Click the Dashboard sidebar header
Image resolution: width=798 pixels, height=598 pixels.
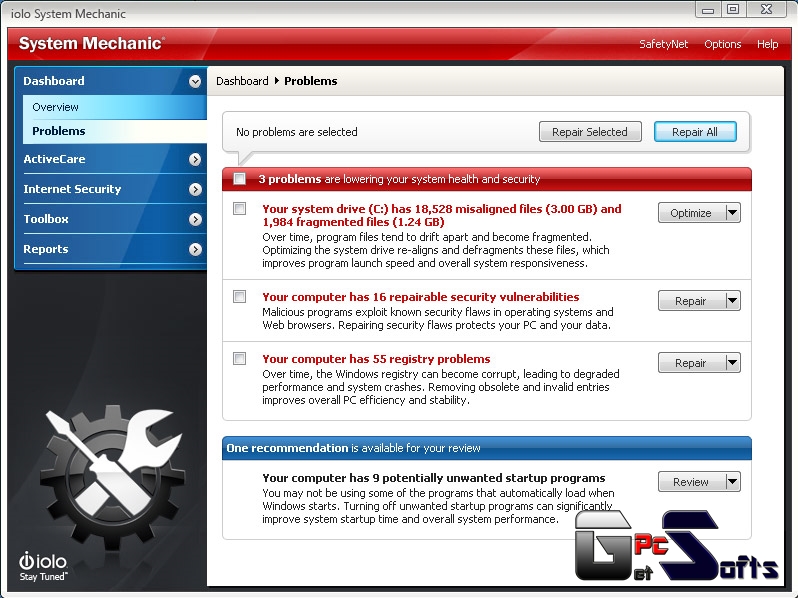click(x=111, y=81)
